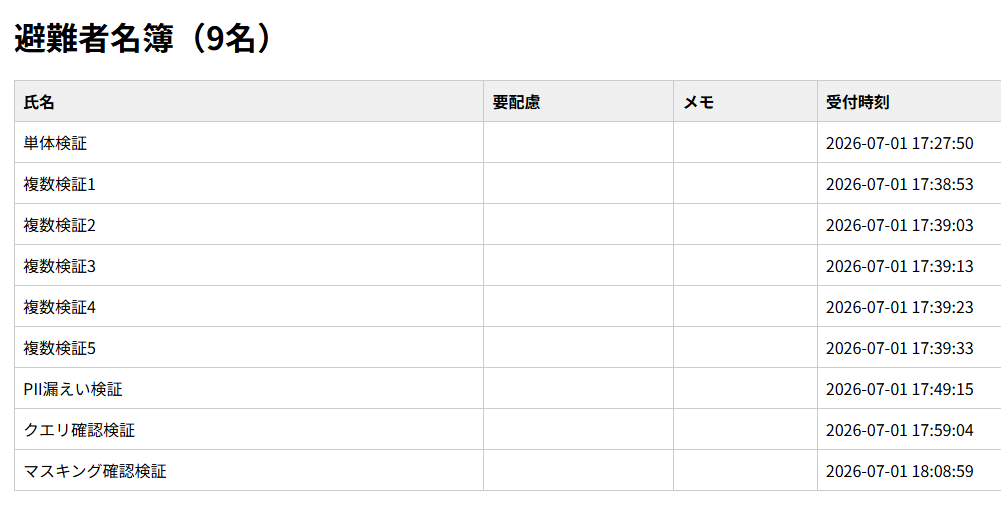Viewport: 1001px width, 508px height.
Task: Select the 単体検証 name cell
Action: [x=249, y=142]
